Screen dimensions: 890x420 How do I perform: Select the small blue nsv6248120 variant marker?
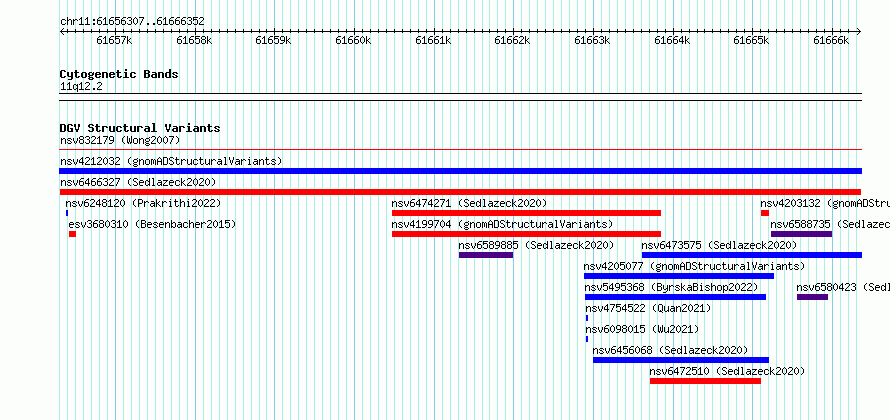(67, 213)
